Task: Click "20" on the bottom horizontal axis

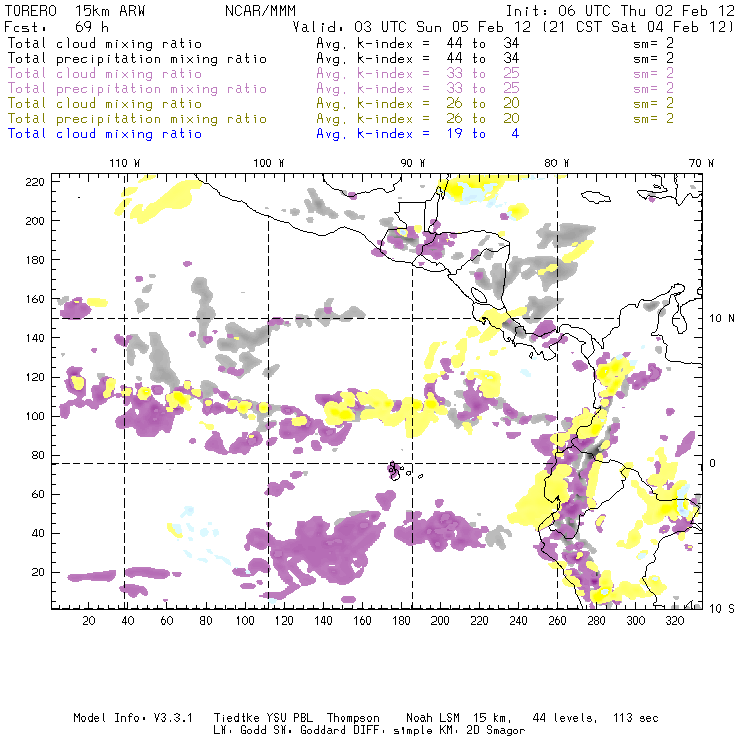Action: (89, 621)
